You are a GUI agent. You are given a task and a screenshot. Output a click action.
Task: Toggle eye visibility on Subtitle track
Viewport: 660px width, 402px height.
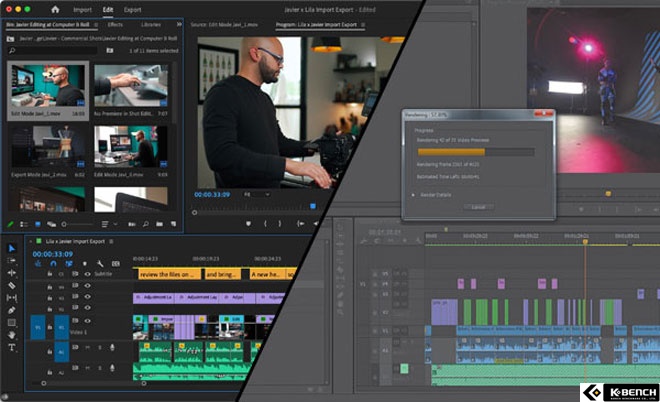tap(87, 273)
